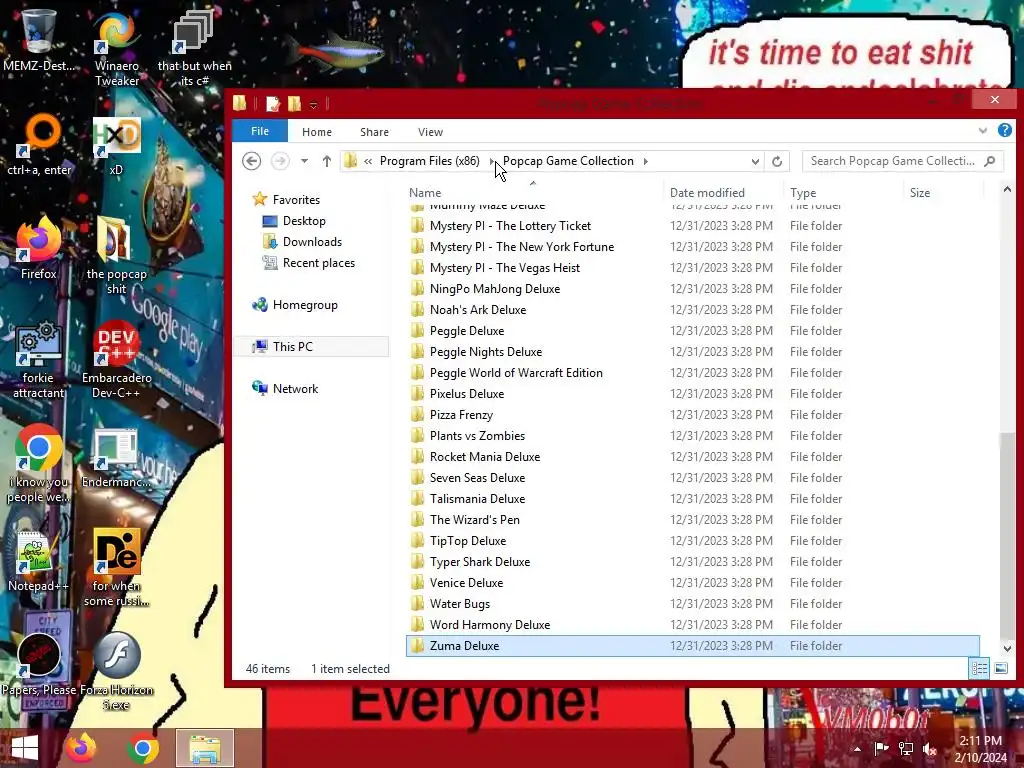1024x768 pixels.
Task: Select Zuma Deluxe folder row
Action: coord(693,646)
